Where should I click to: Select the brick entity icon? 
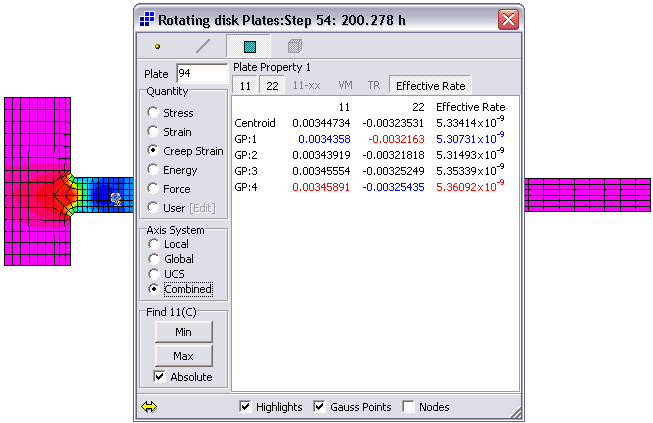[294, 46]
